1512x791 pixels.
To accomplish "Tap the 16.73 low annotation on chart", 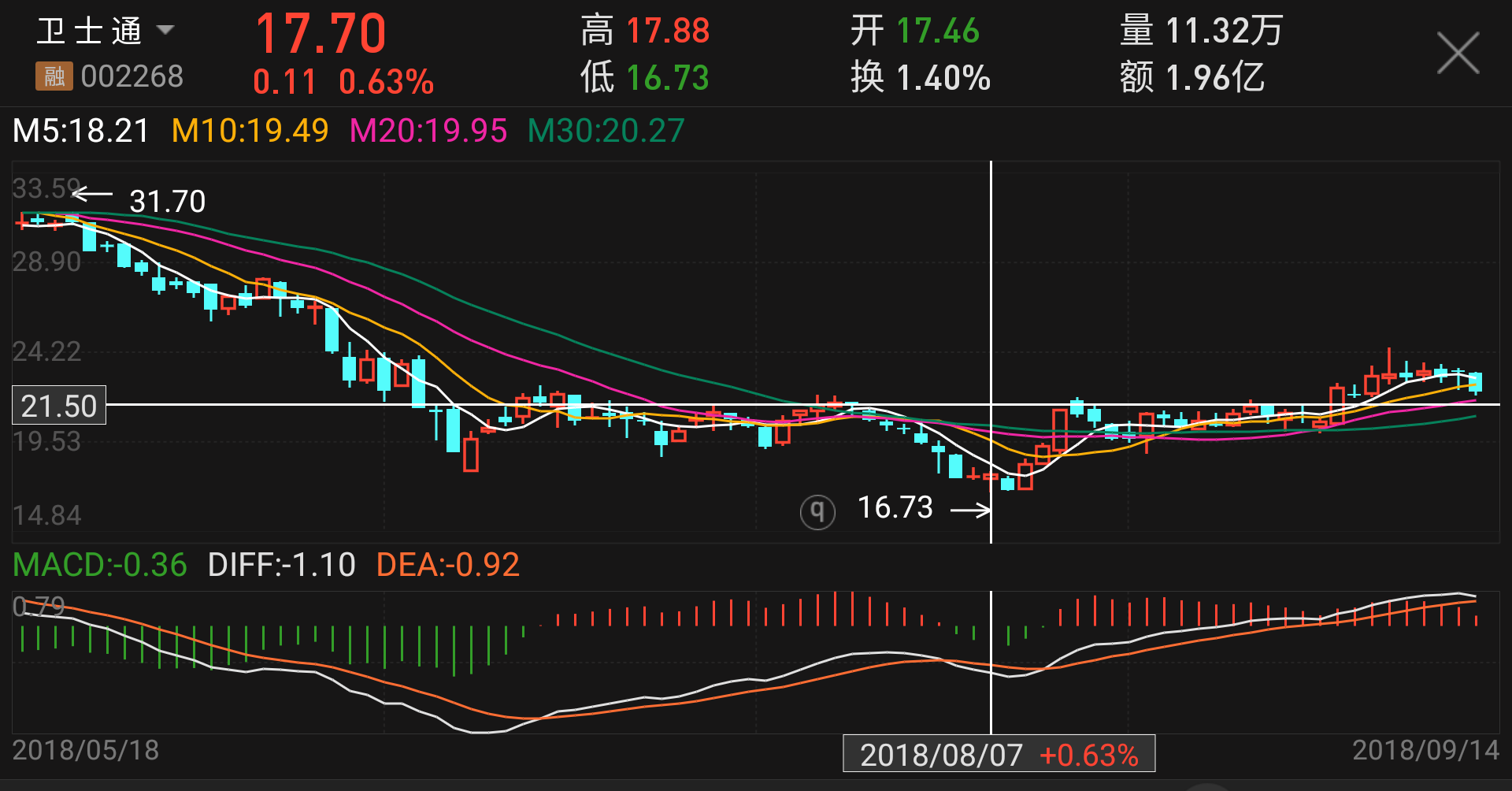I will [x=895, y=507].
